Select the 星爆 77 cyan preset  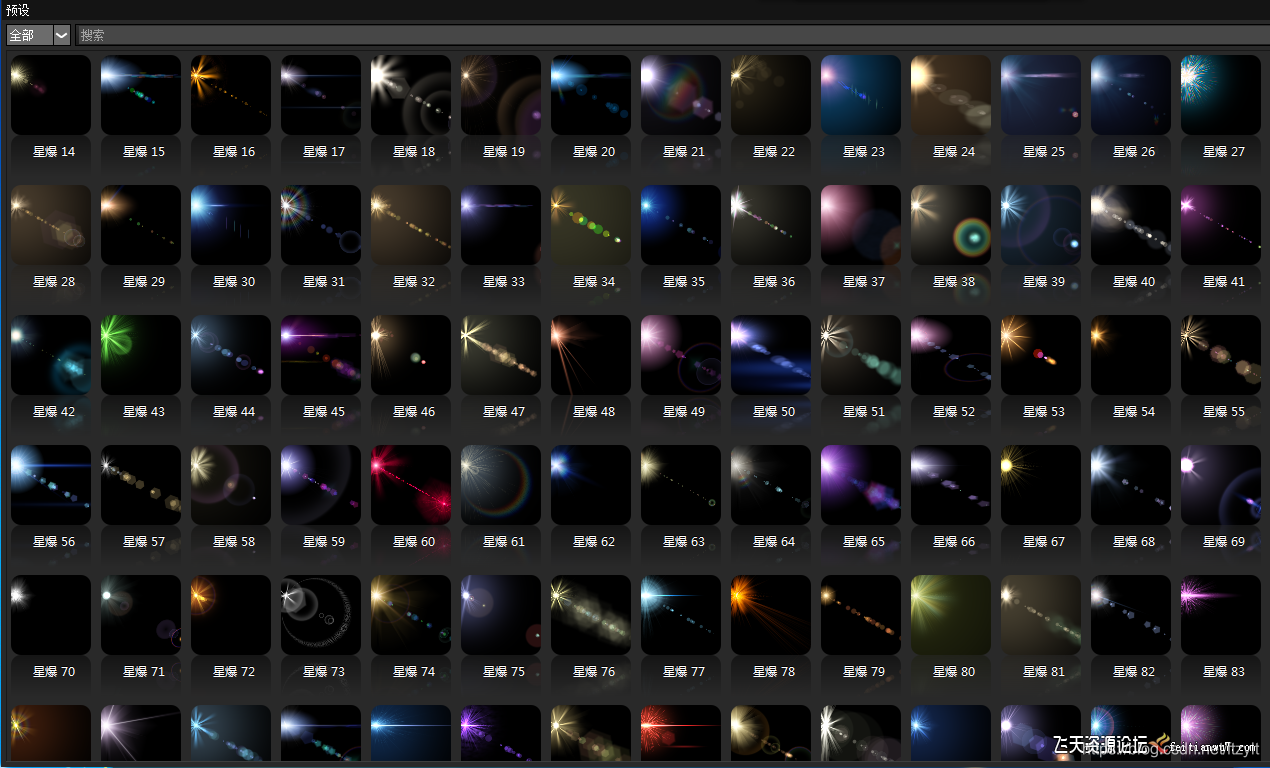tap(681, 615)
